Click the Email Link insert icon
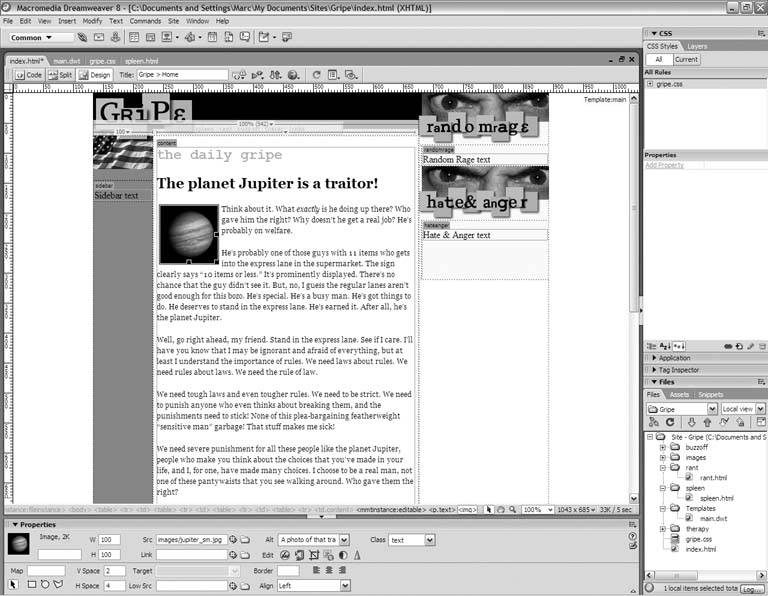The image size is (768, 596). click(99, 37)
